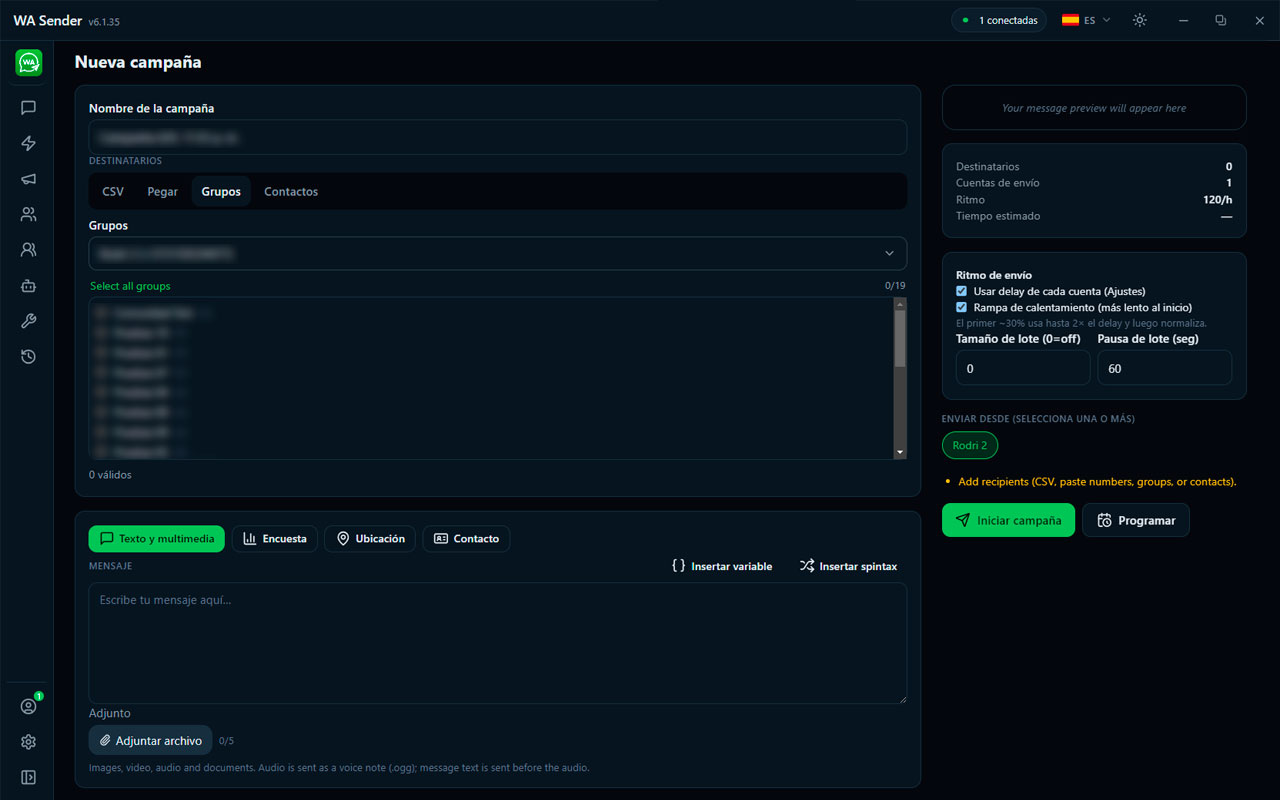The width and height of the screenshot is (1280, 800).
Task: Click 'Insertar spintax' button
Action: [x=848, y=566]
